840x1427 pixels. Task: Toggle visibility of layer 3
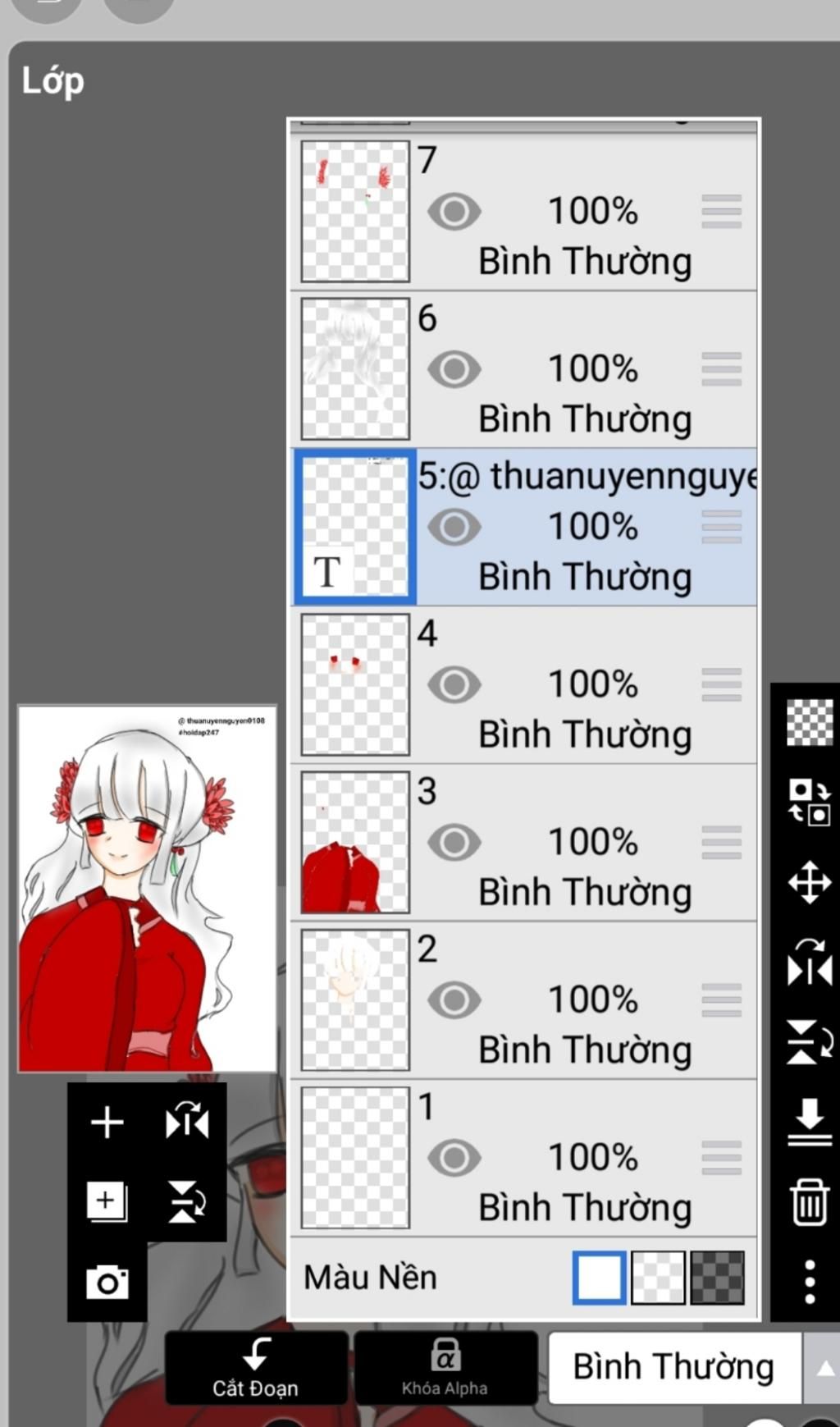(454, 842)
